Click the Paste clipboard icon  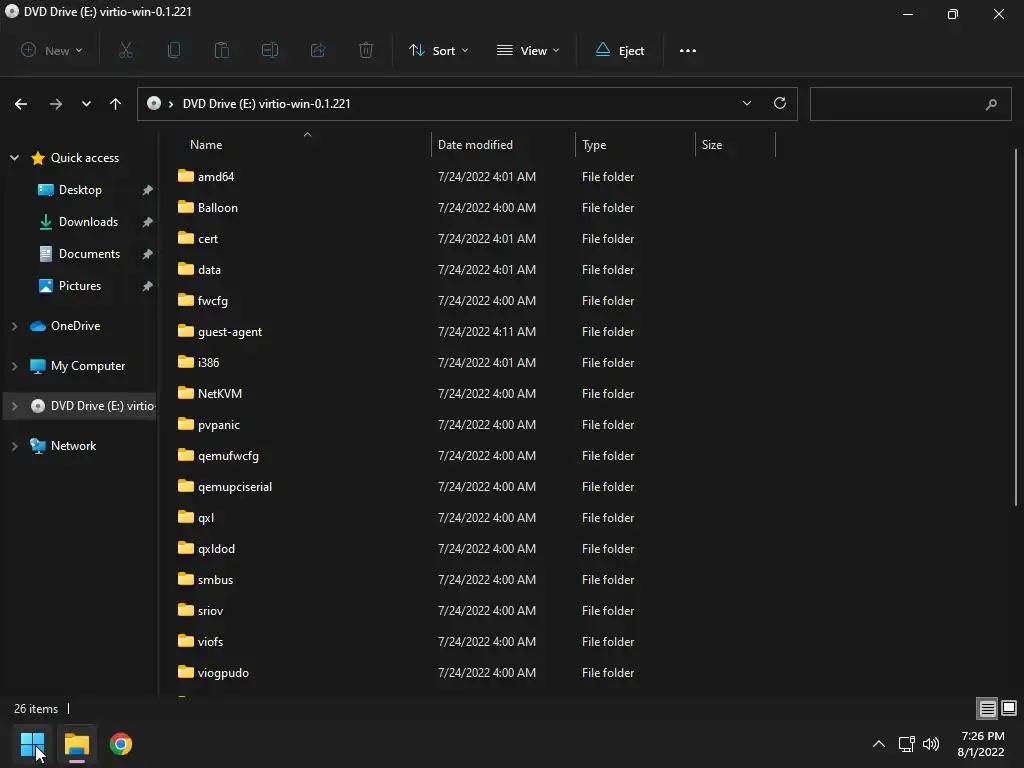[222, 50]
